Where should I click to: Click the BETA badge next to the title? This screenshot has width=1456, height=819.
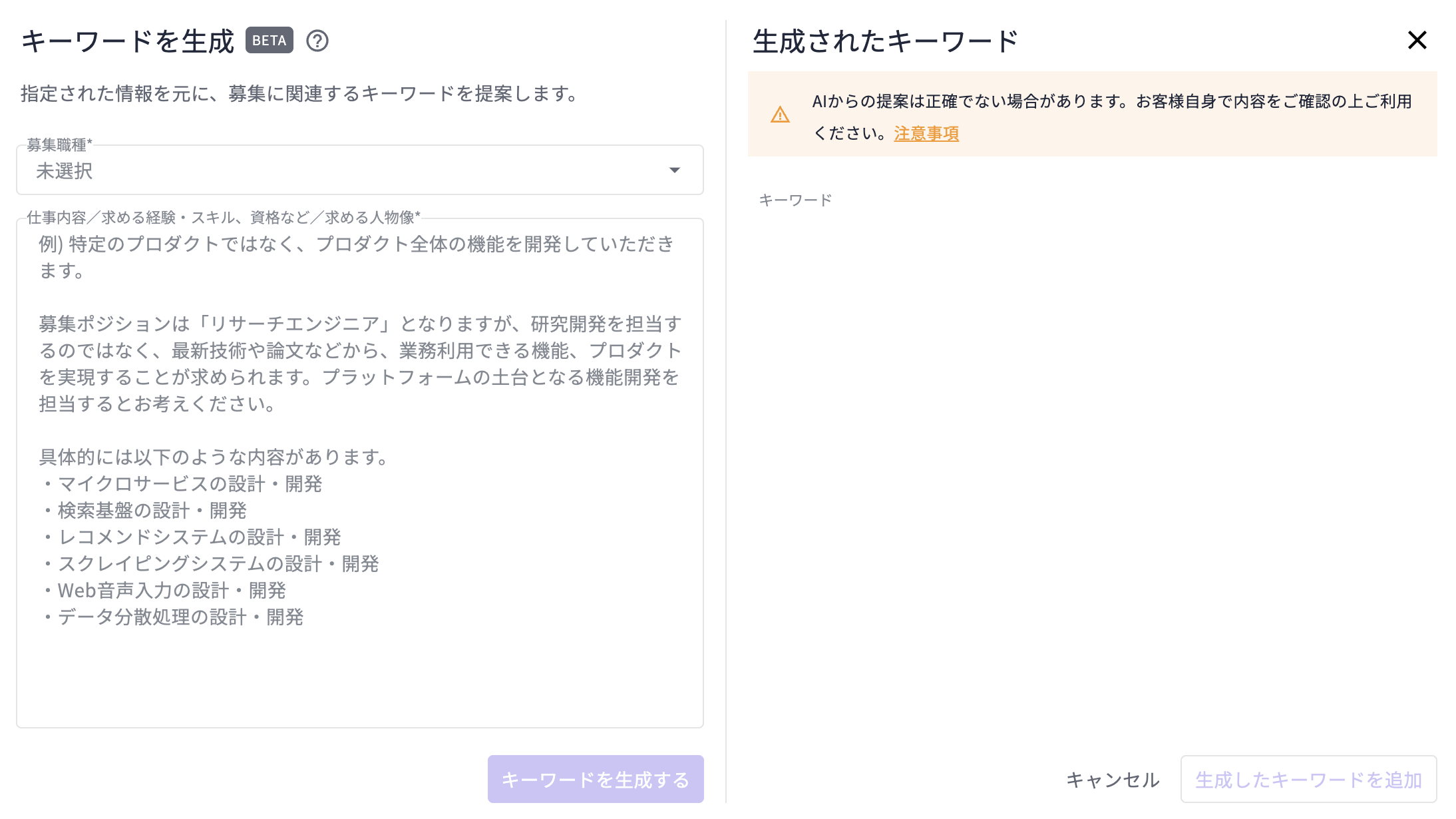269,41
